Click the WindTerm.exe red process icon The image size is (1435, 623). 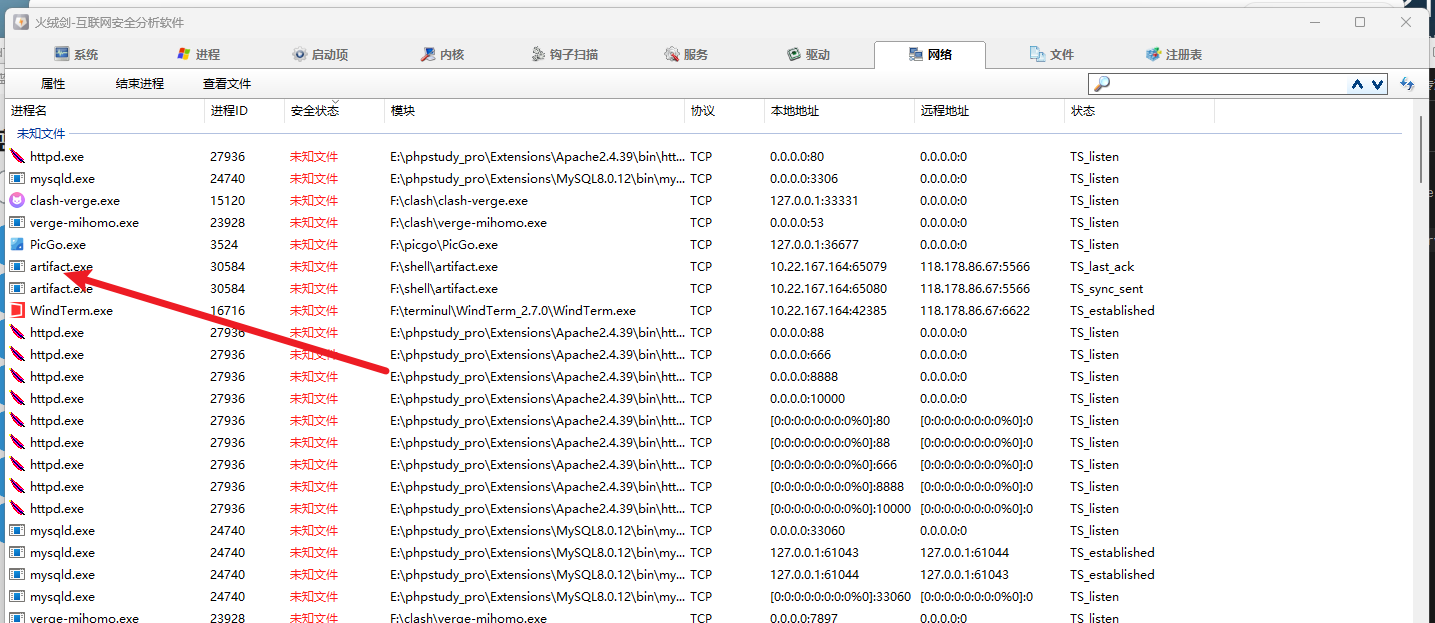[x=17, y=310]
